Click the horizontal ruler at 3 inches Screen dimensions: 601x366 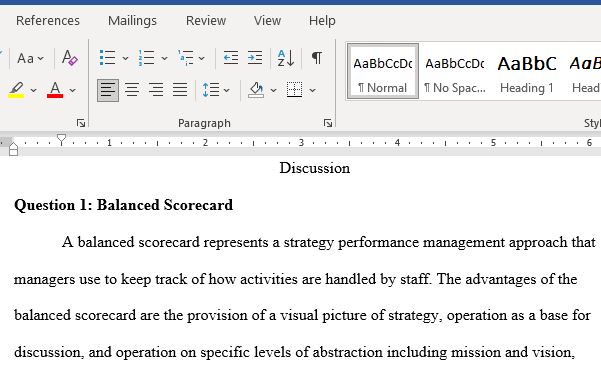click(301, 143)
